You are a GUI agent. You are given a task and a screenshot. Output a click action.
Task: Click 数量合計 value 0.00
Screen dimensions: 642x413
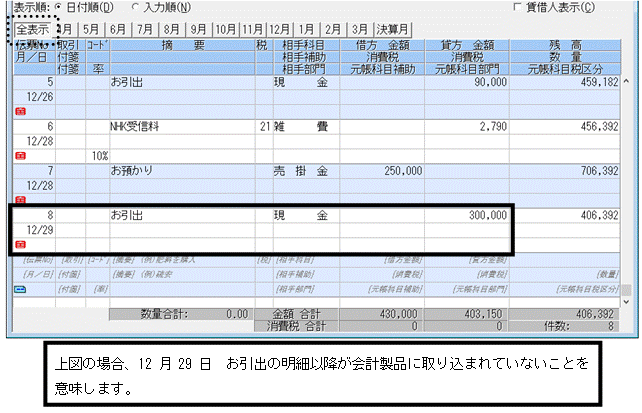coord(237,314)
